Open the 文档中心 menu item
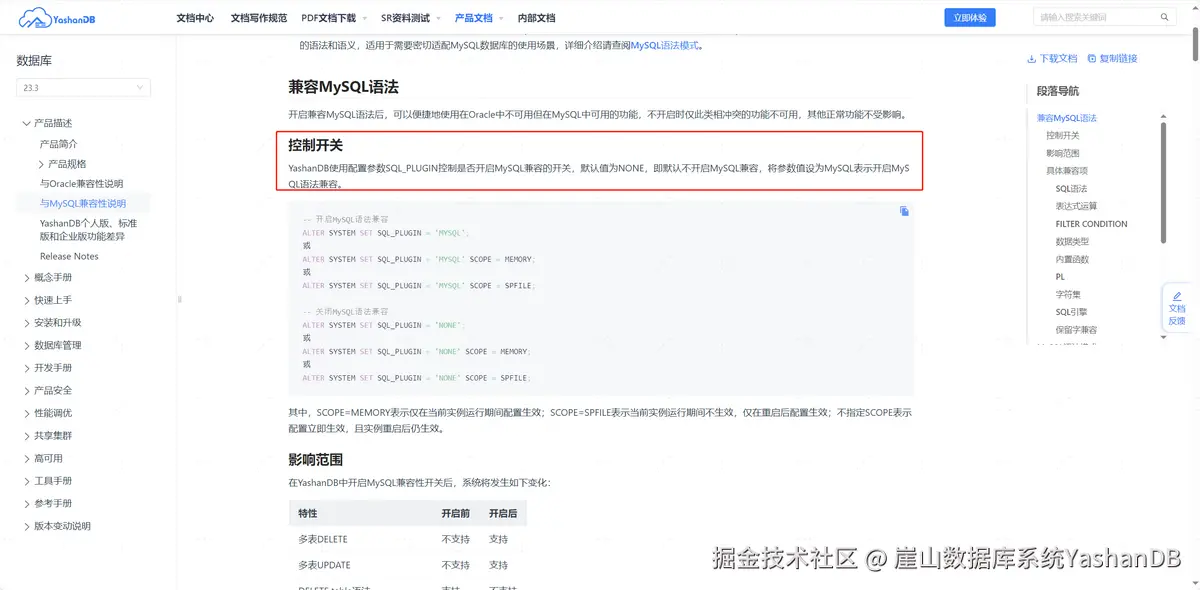The width and height of the screenshot is (1200, 590). tap(195, 18)
